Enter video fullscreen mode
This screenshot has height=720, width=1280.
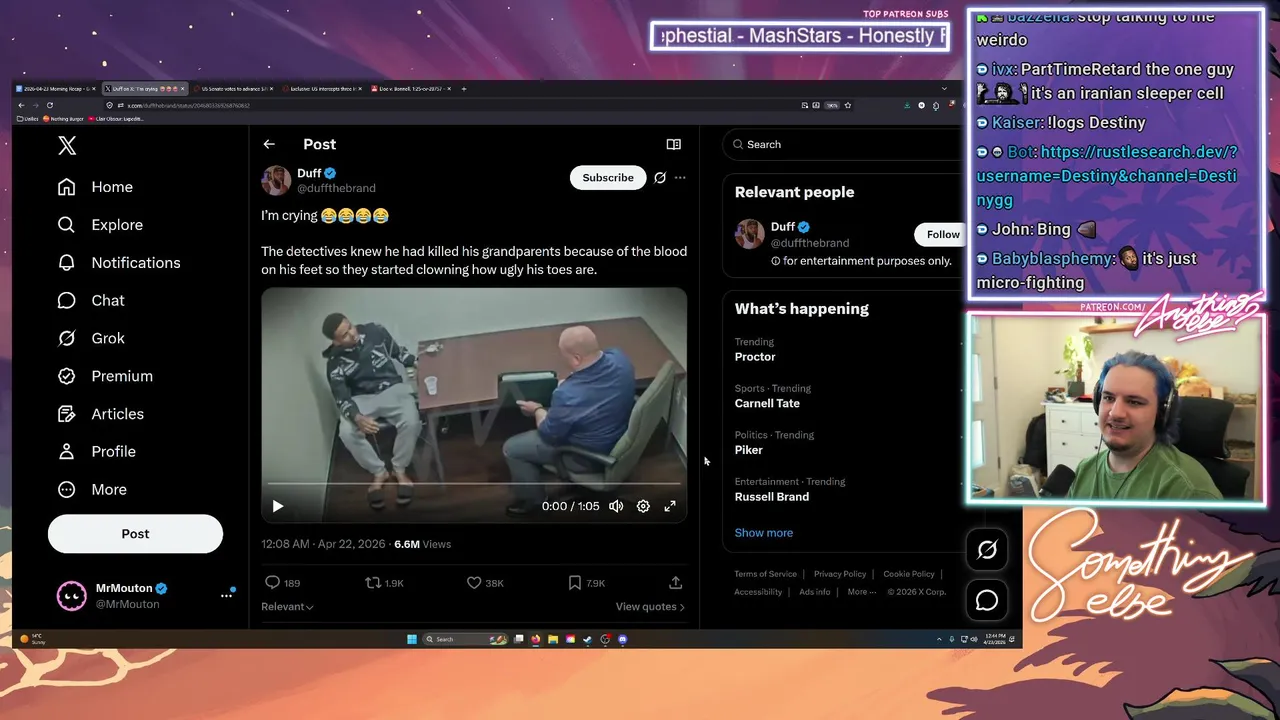point(670,506)
